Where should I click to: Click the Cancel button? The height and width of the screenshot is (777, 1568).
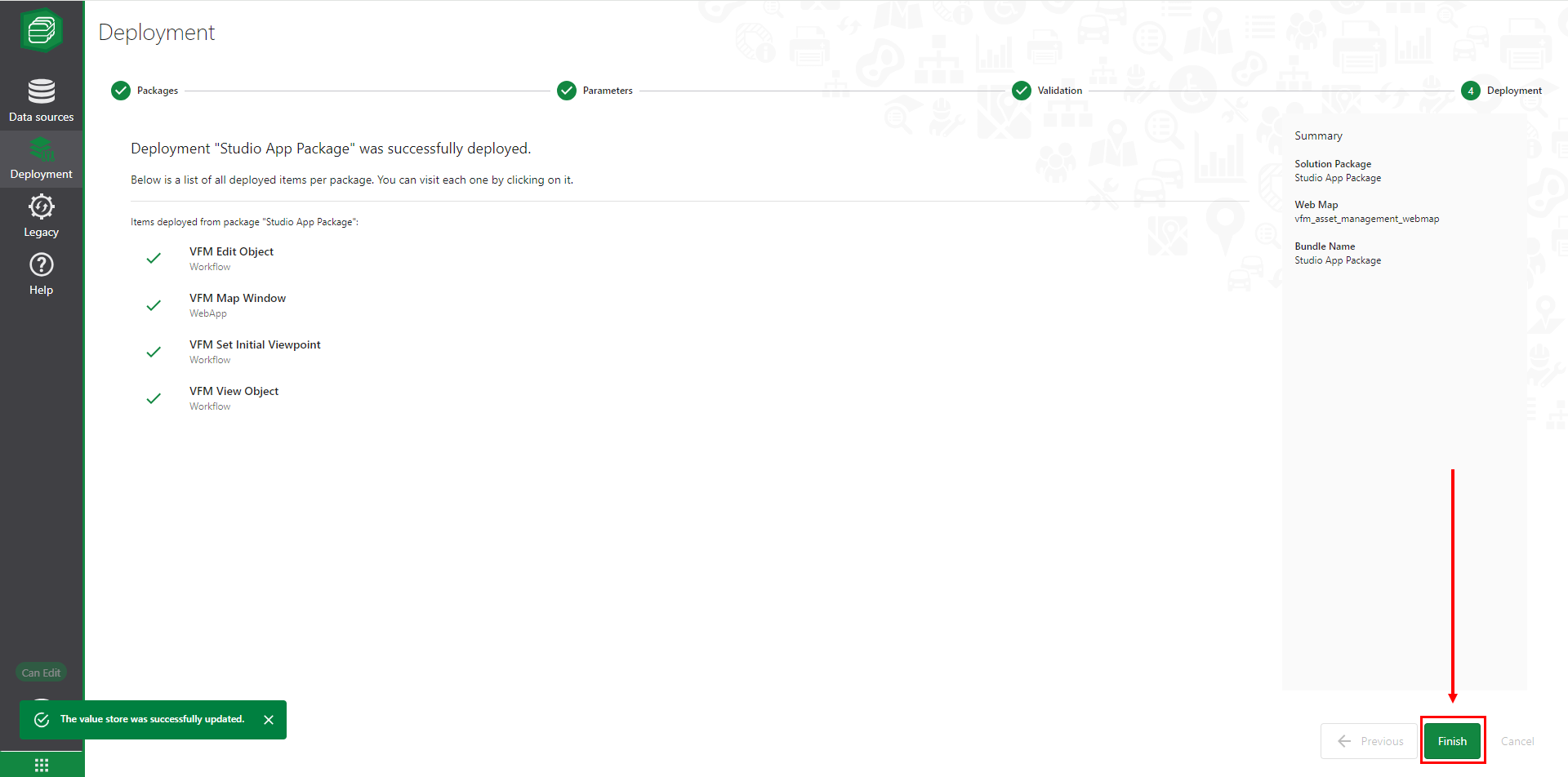coord(1517,741)
